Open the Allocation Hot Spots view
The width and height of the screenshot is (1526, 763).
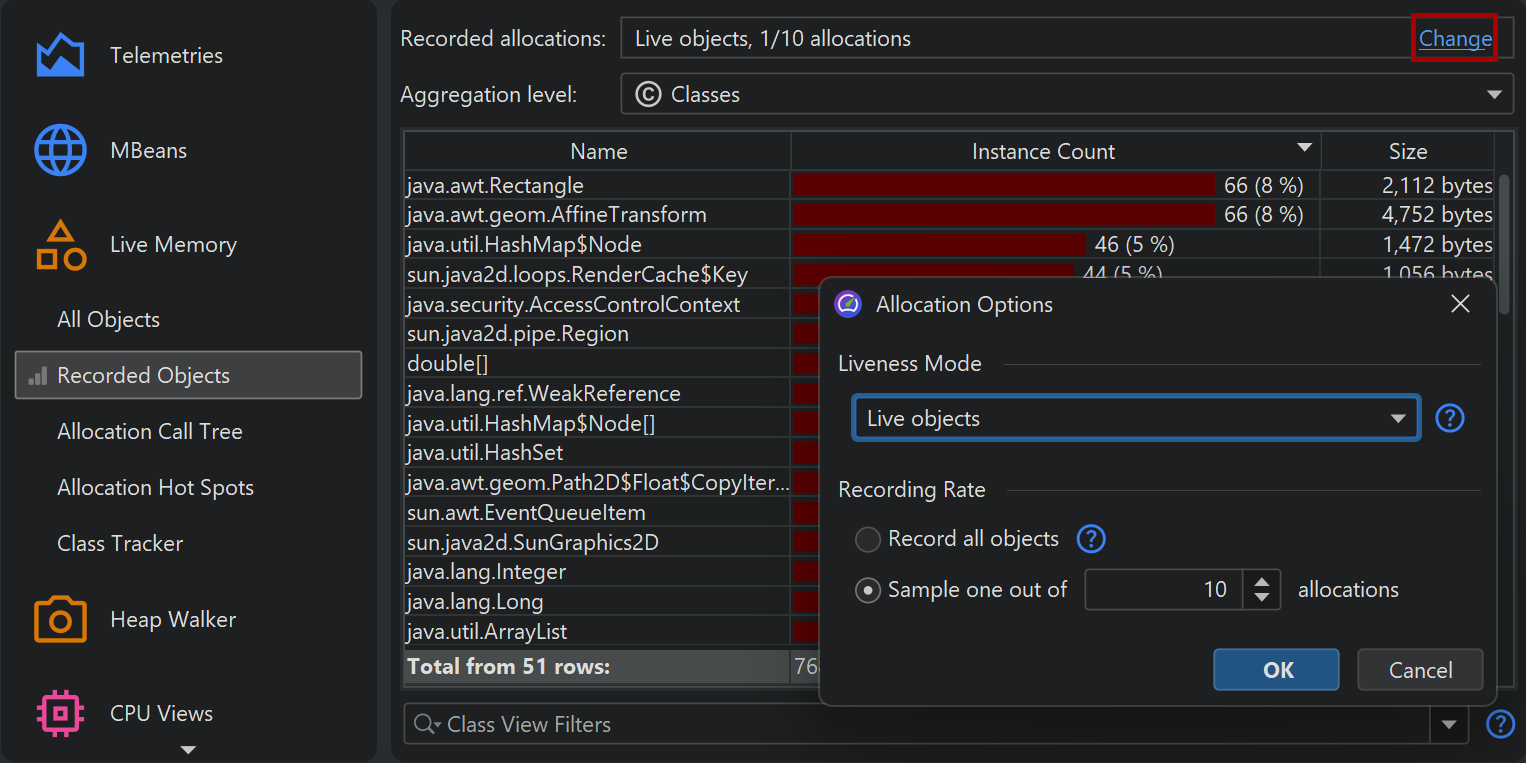point(155,488)
